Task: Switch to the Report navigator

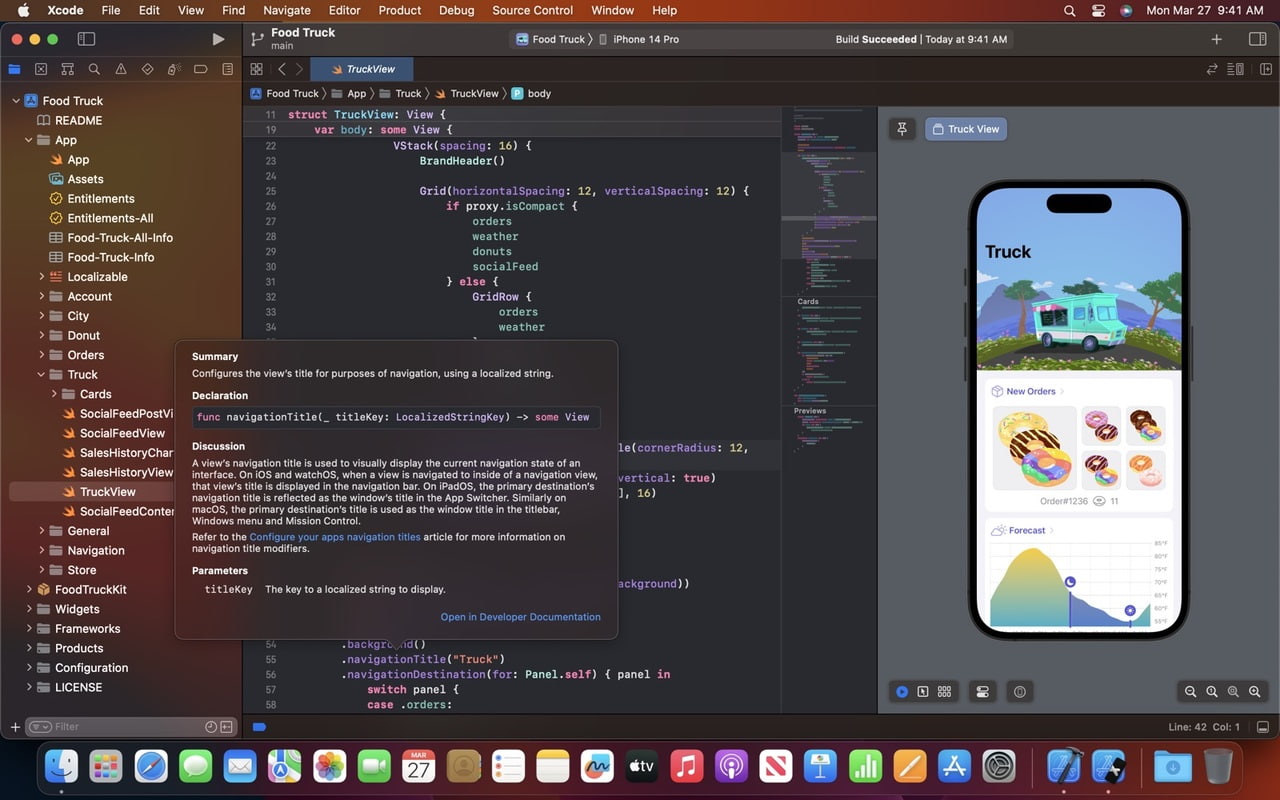Action: [x=227, y=69]
